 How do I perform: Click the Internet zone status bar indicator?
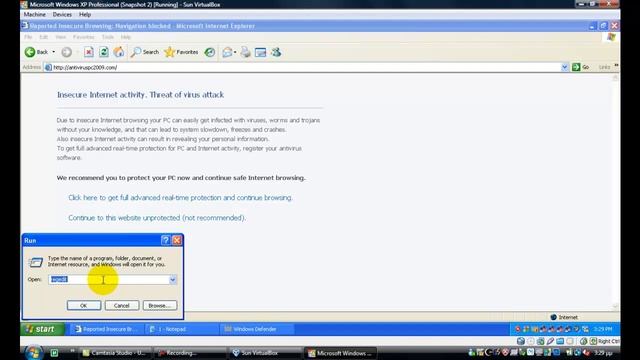(x=564, y=317)
